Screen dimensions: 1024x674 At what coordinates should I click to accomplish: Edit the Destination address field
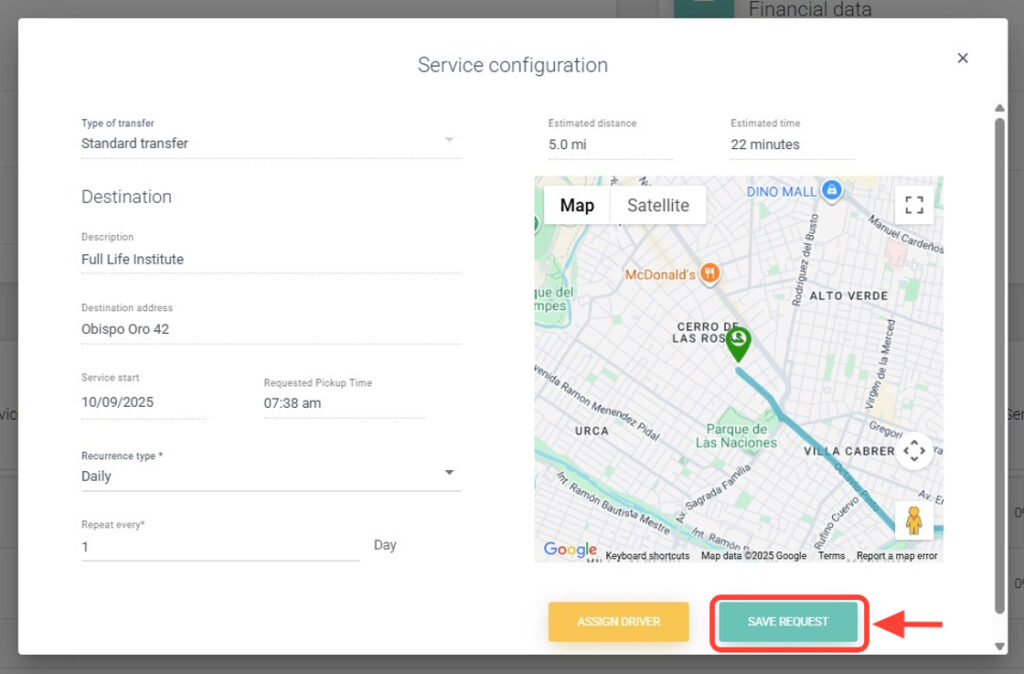pos(270,329)
